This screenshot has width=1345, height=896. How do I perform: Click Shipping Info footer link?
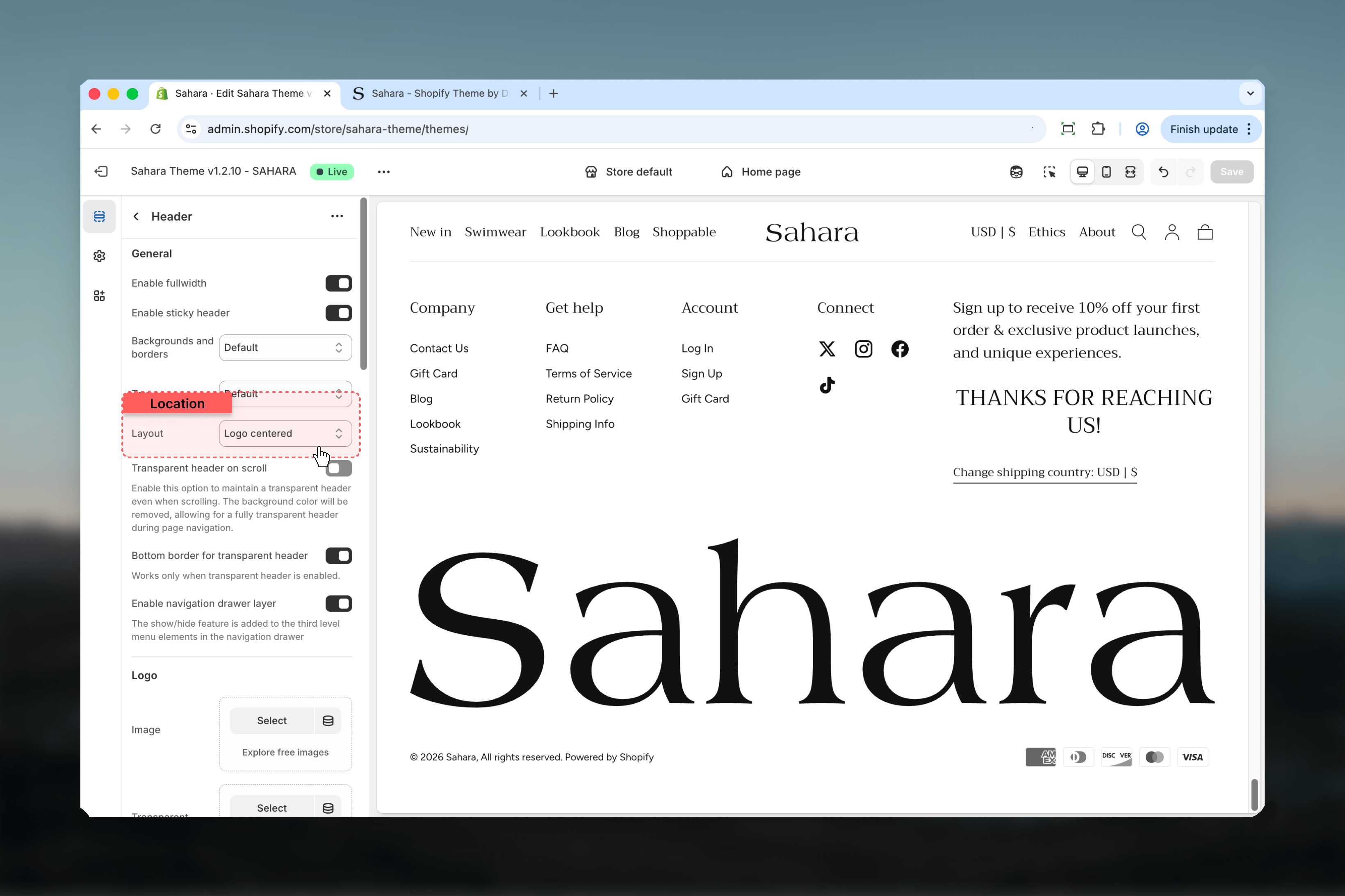point(579,424)
